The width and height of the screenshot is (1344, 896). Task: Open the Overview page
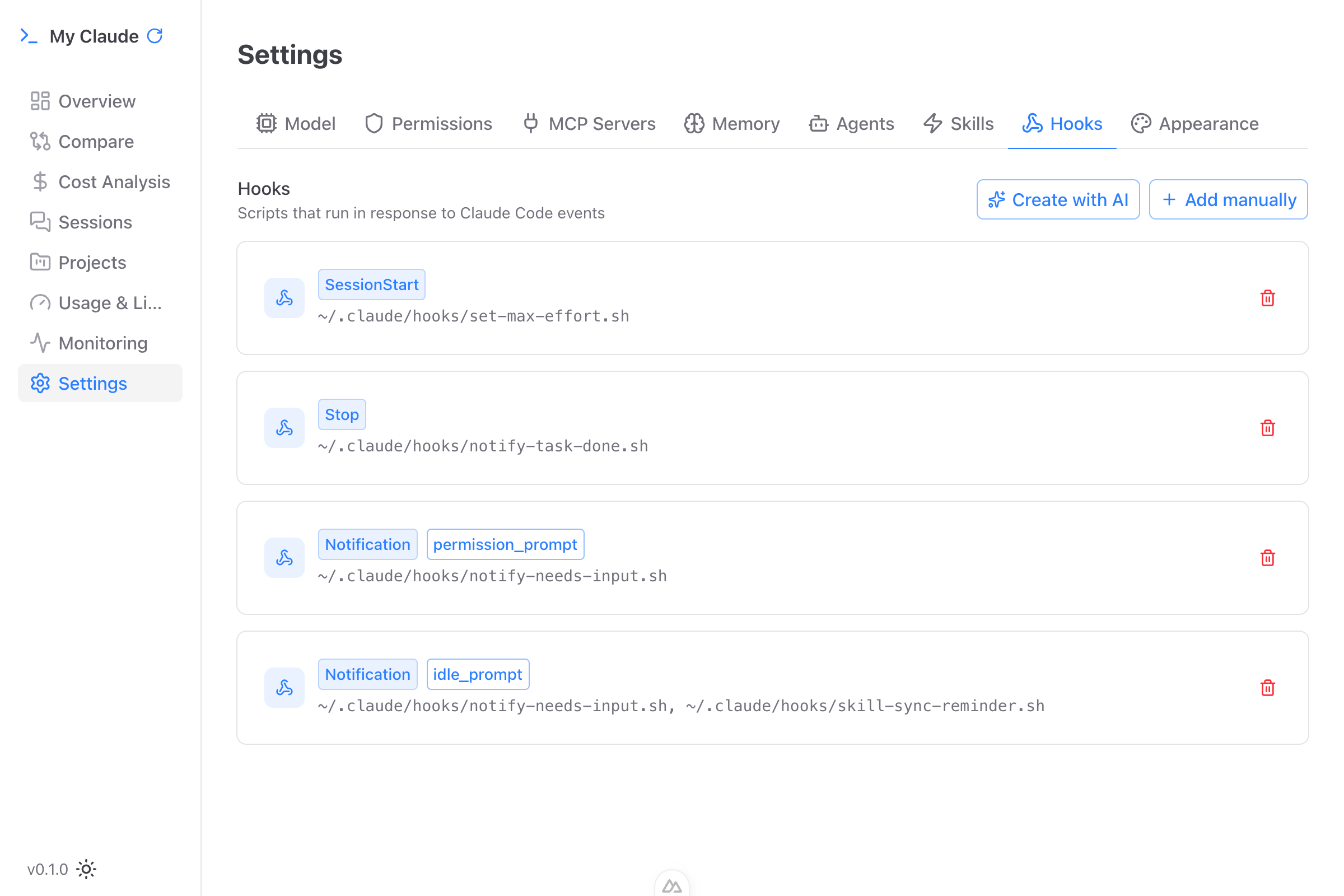(100, 101)
